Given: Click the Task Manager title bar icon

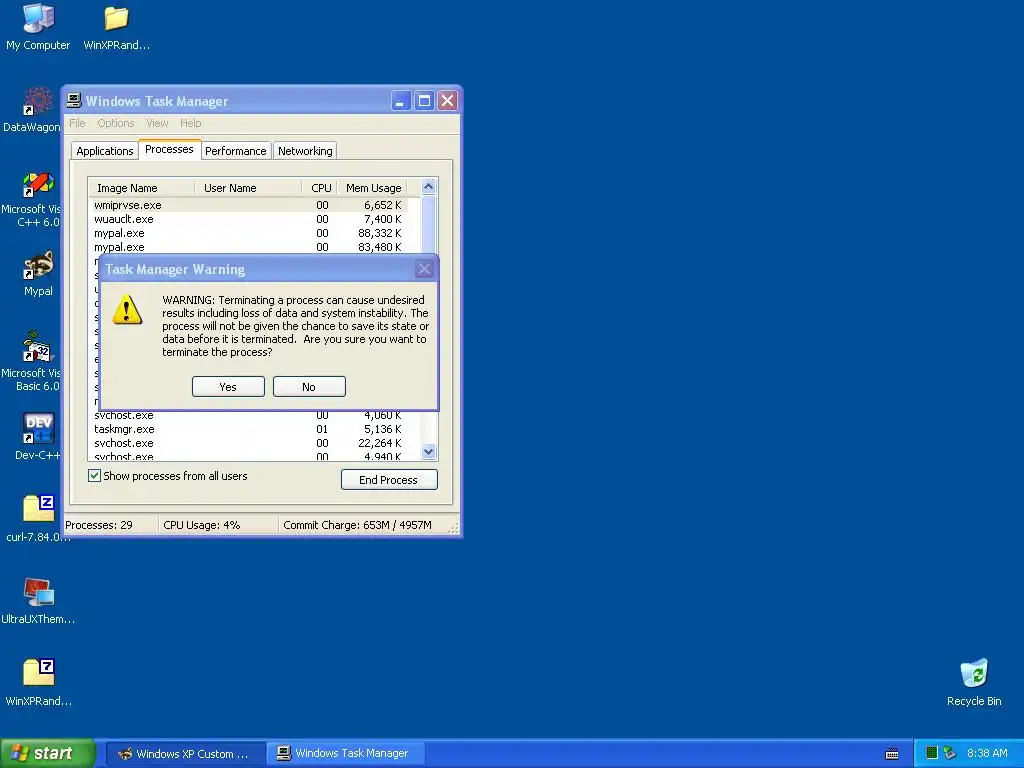Looking at the screenshot, I should click(74, 101).
